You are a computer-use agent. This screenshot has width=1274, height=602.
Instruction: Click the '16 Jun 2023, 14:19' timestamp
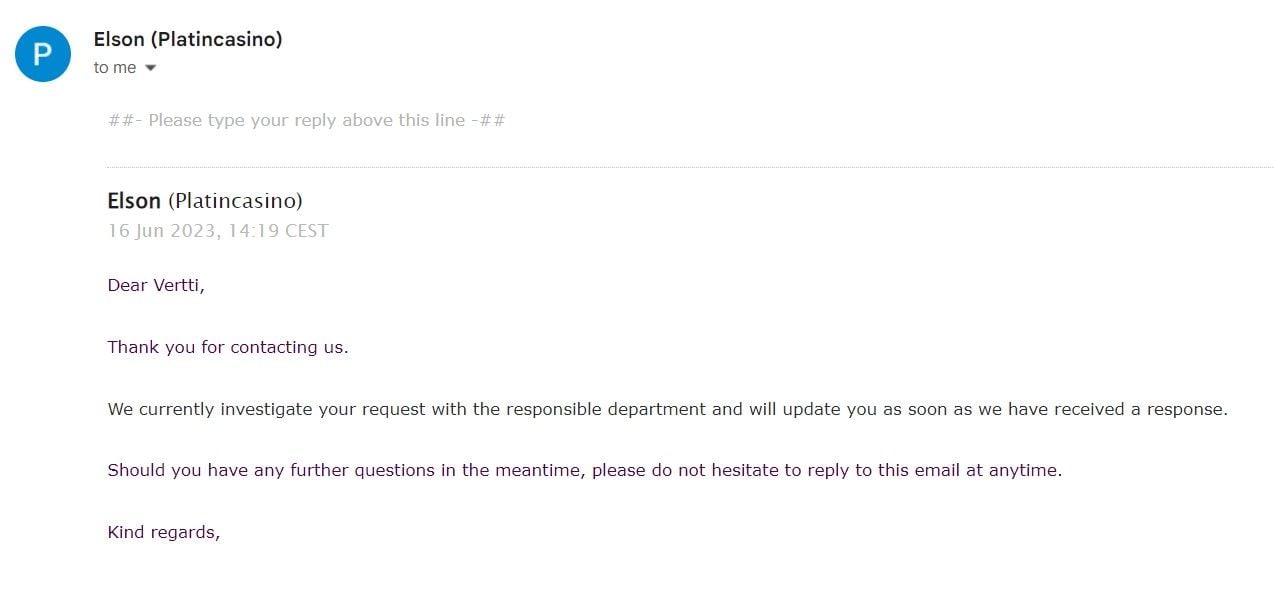point(194,231)
